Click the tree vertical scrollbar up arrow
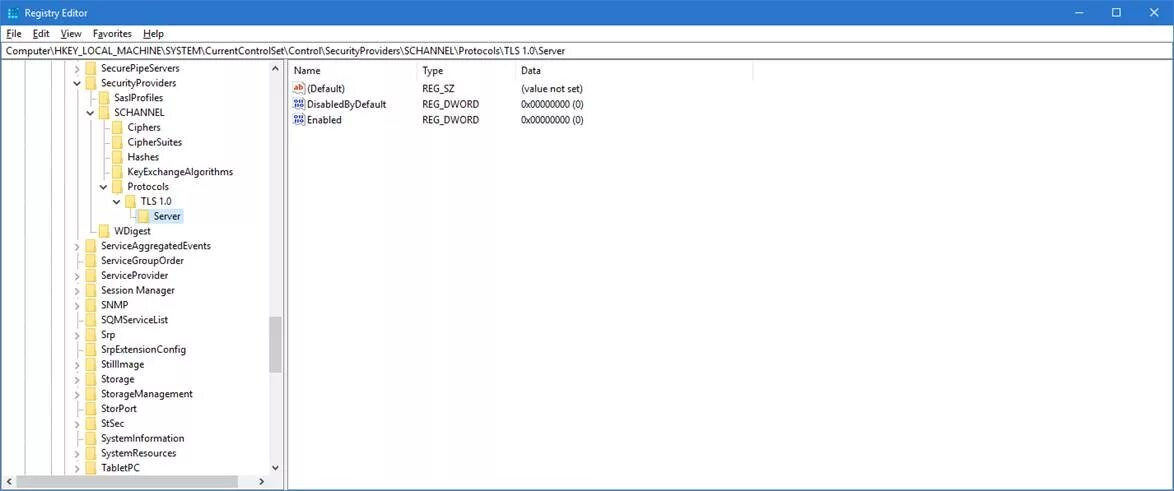 (276, 68)
